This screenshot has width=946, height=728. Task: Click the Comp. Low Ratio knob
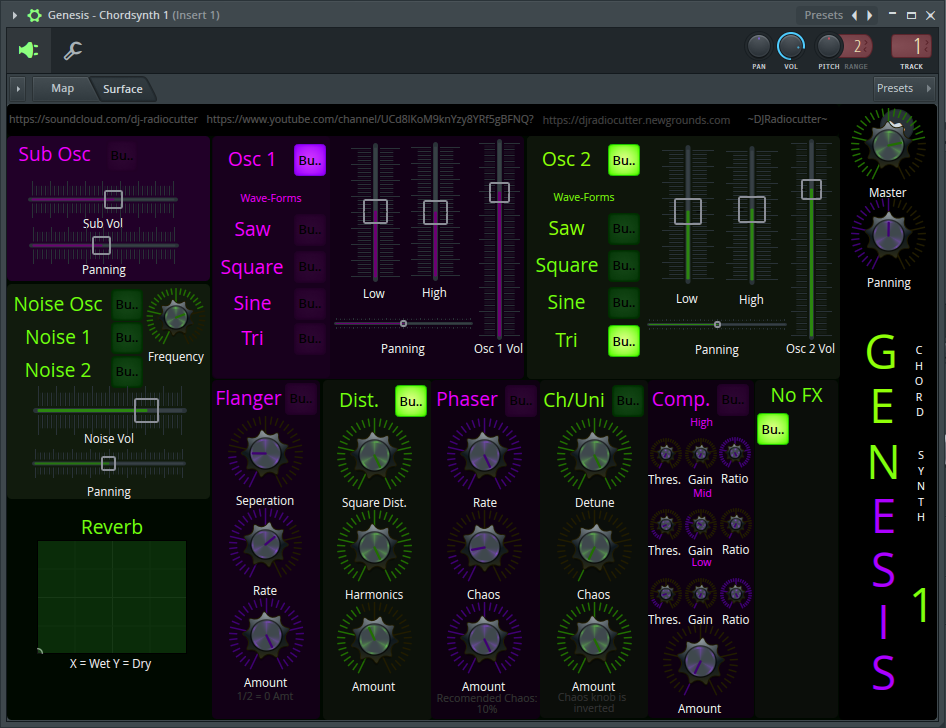tap(735, 594)
